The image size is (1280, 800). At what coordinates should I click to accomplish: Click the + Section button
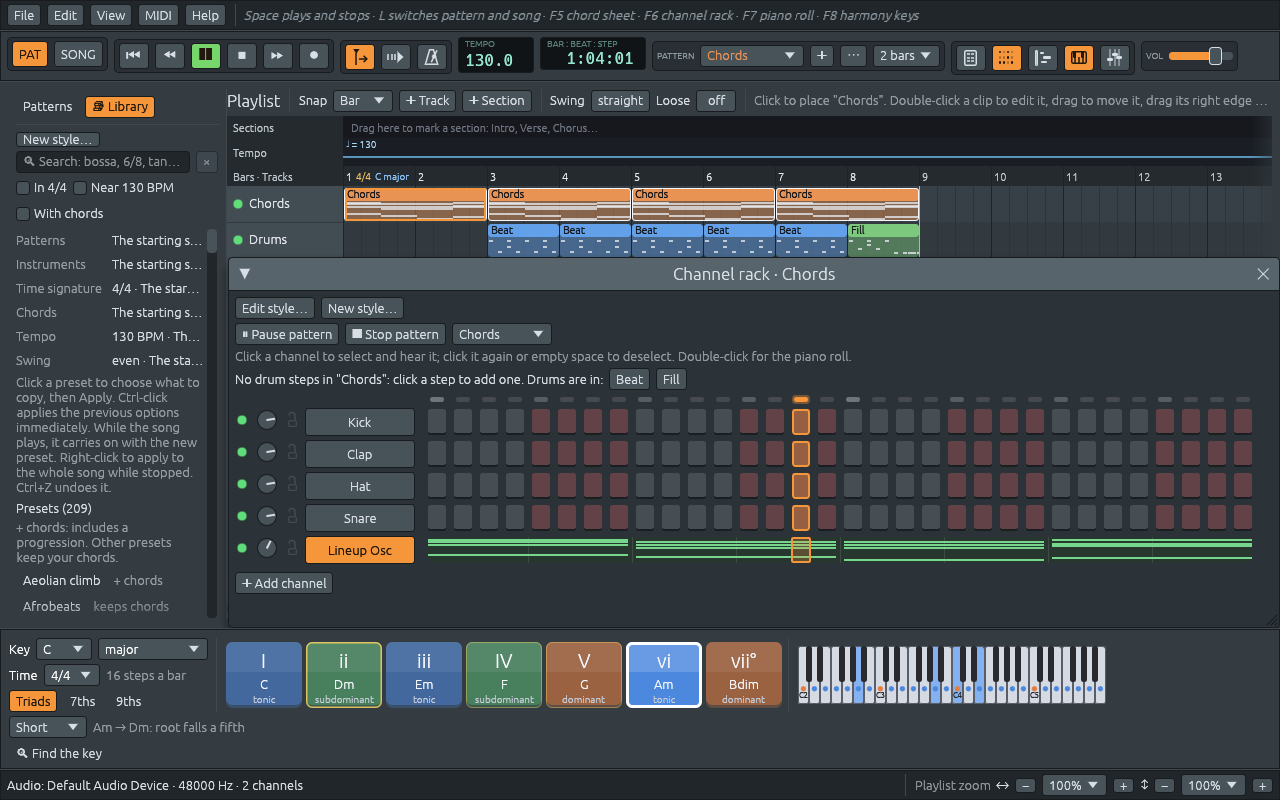[x=496, y=100]
